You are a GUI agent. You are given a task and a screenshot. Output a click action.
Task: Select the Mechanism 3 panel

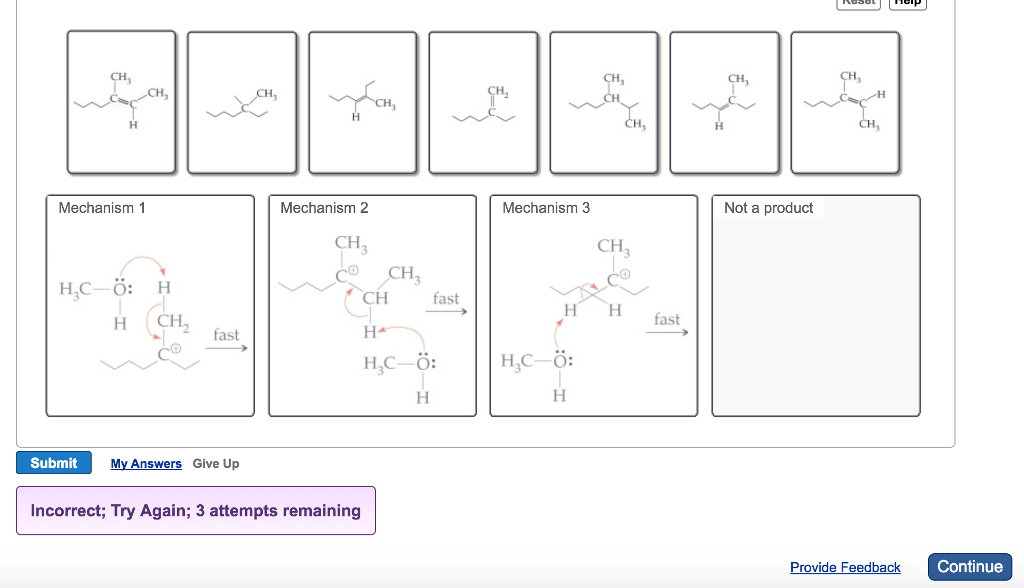tap(593, 305)
